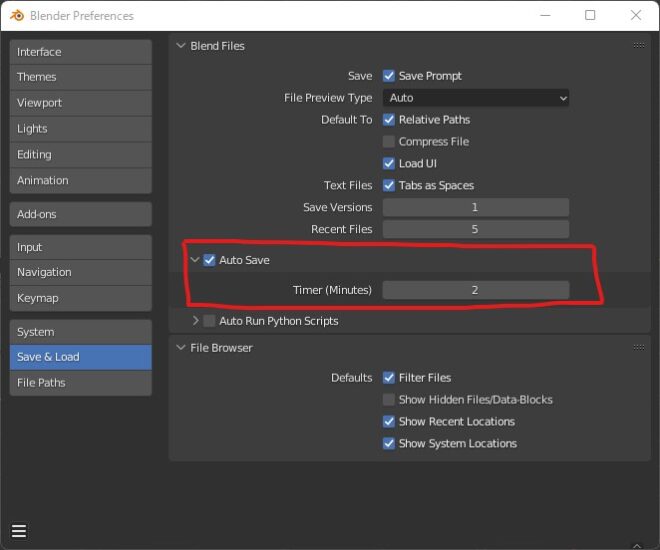Click Blend Files panel drag-handle dots
This screenshot has width=660, height=550.
(639, 46)
